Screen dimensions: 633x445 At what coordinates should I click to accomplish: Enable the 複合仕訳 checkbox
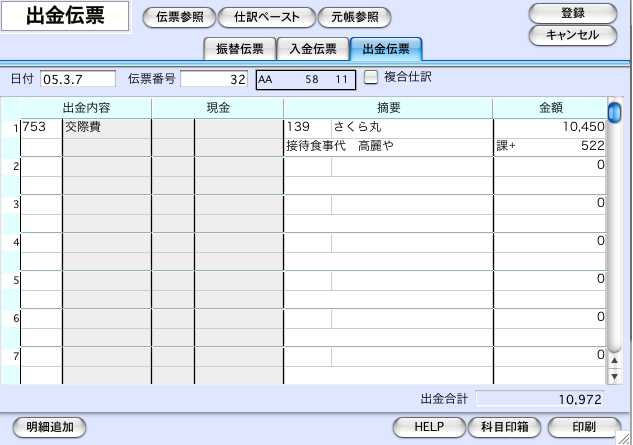click(x=371, y=77)
